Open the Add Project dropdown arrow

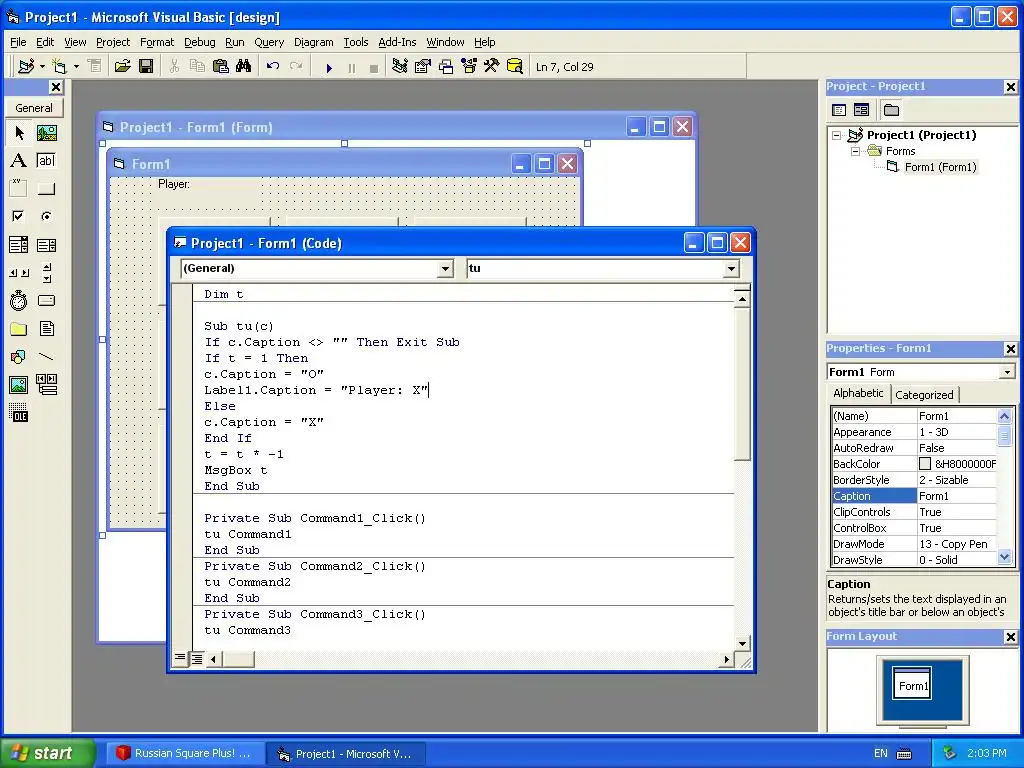(x=42, y=67)
